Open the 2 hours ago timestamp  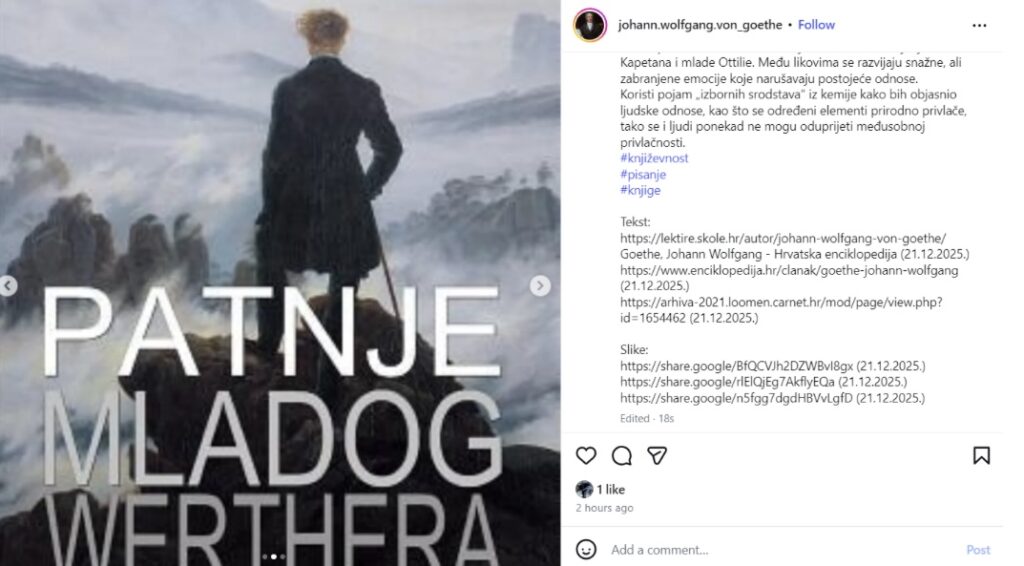(x=605, y=508)
